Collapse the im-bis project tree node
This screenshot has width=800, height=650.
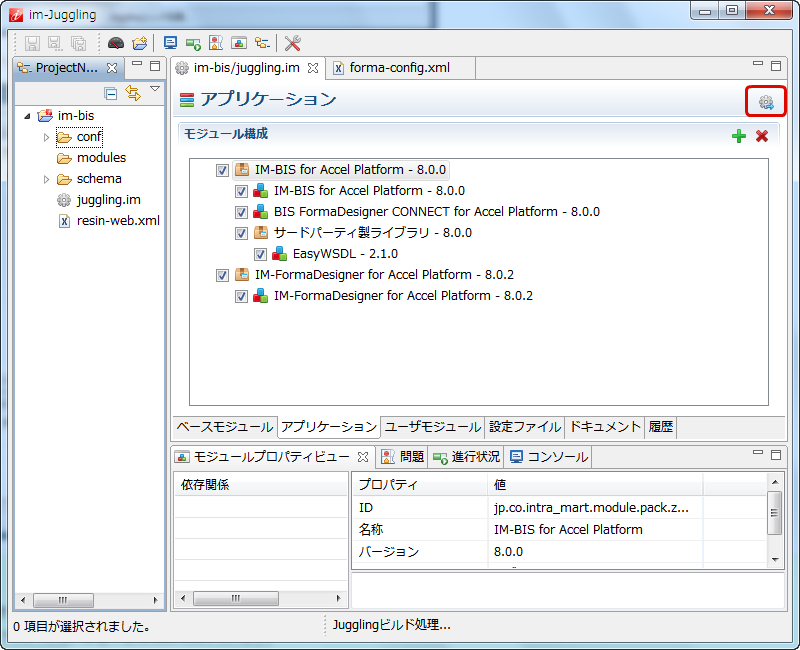28,116
